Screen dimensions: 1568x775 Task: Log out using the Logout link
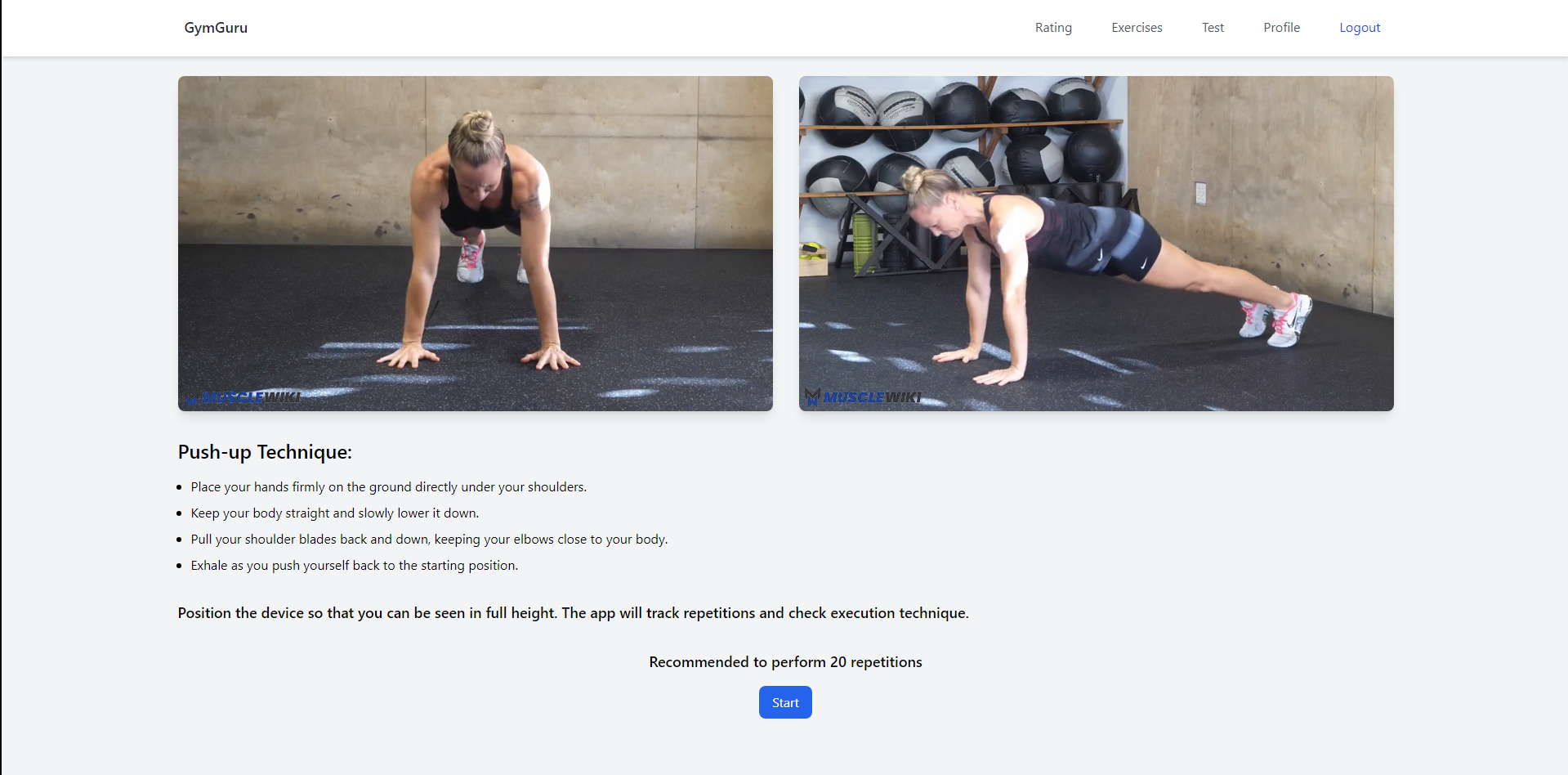1360,28
